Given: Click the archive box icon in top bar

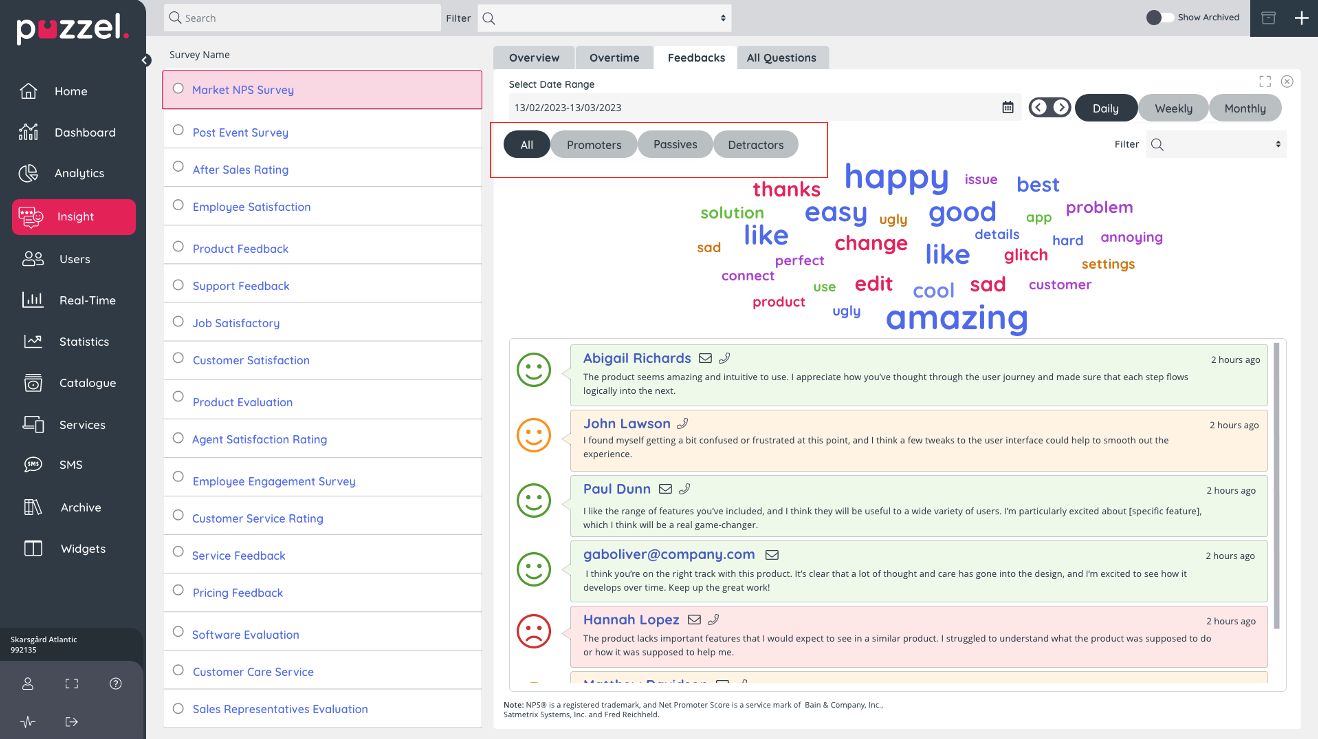Looking at the screenshot, I should coord(1268,18).
